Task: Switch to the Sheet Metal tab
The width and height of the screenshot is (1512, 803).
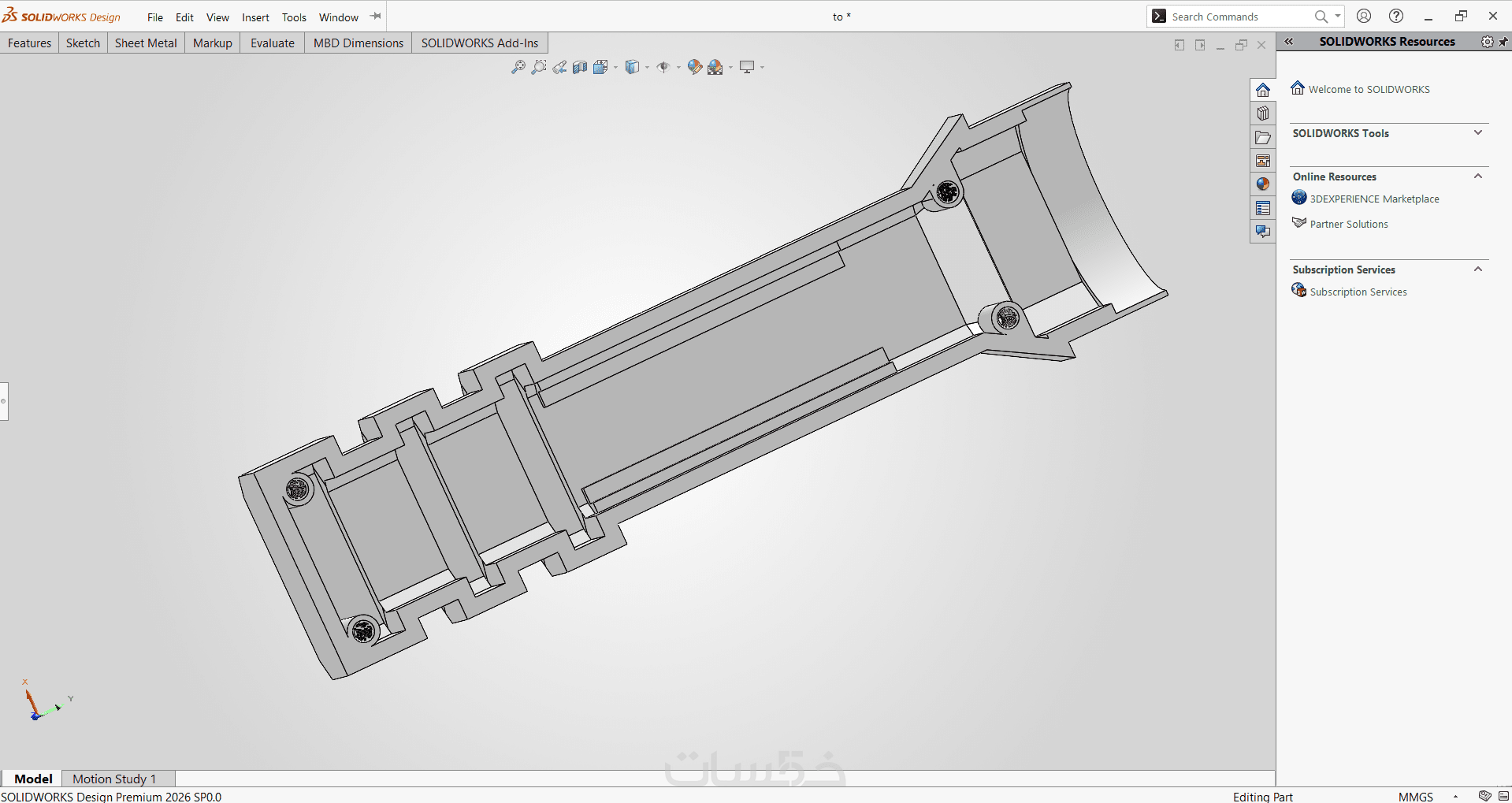Action: point(146,43)
